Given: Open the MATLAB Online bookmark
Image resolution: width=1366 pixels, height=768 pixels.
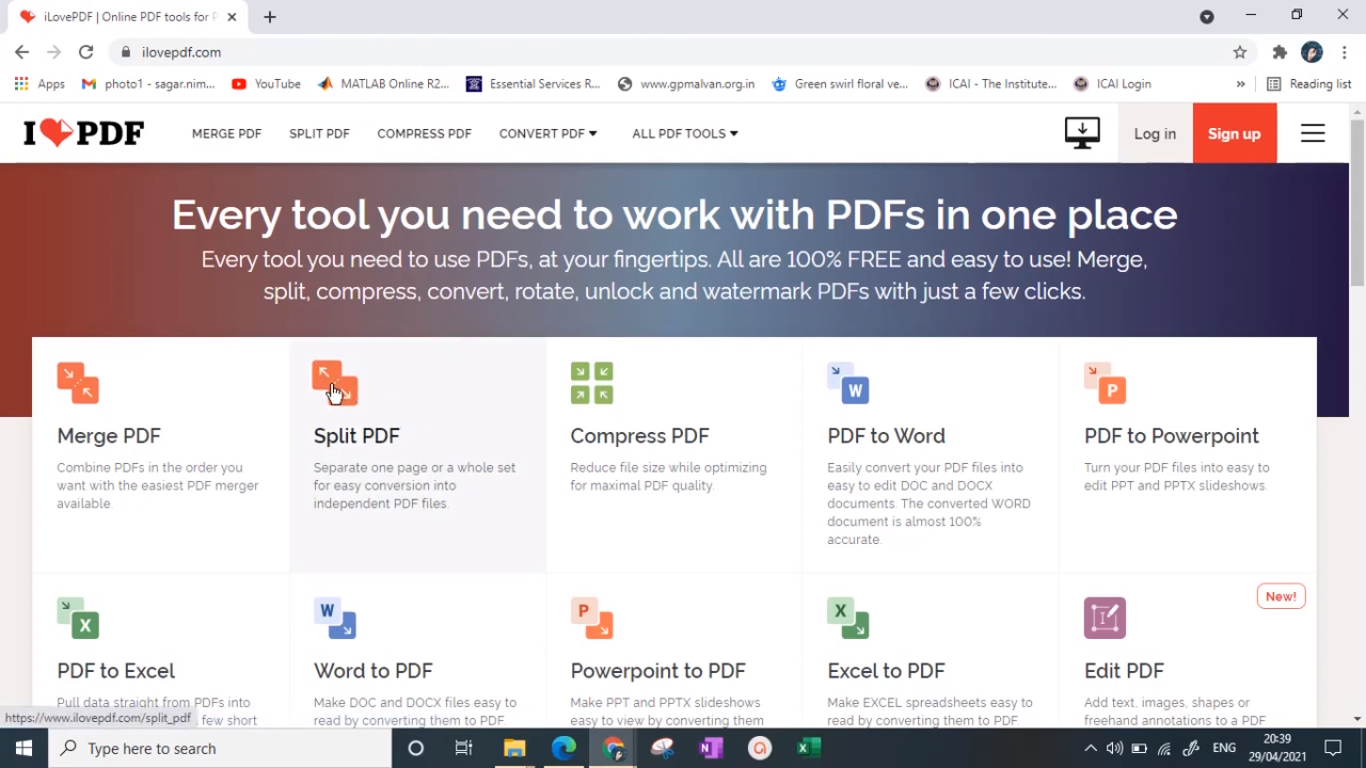Looking at the screenshot, I should pyautogui.click(x=384, y=84).
